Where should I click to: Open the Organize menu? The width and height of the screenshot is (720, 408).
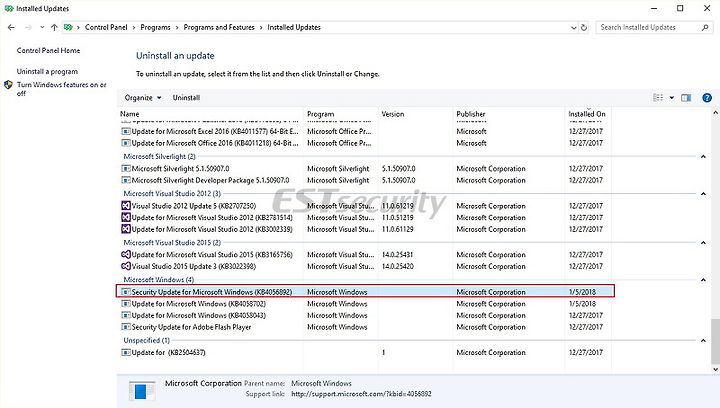[x=143, y=98]
